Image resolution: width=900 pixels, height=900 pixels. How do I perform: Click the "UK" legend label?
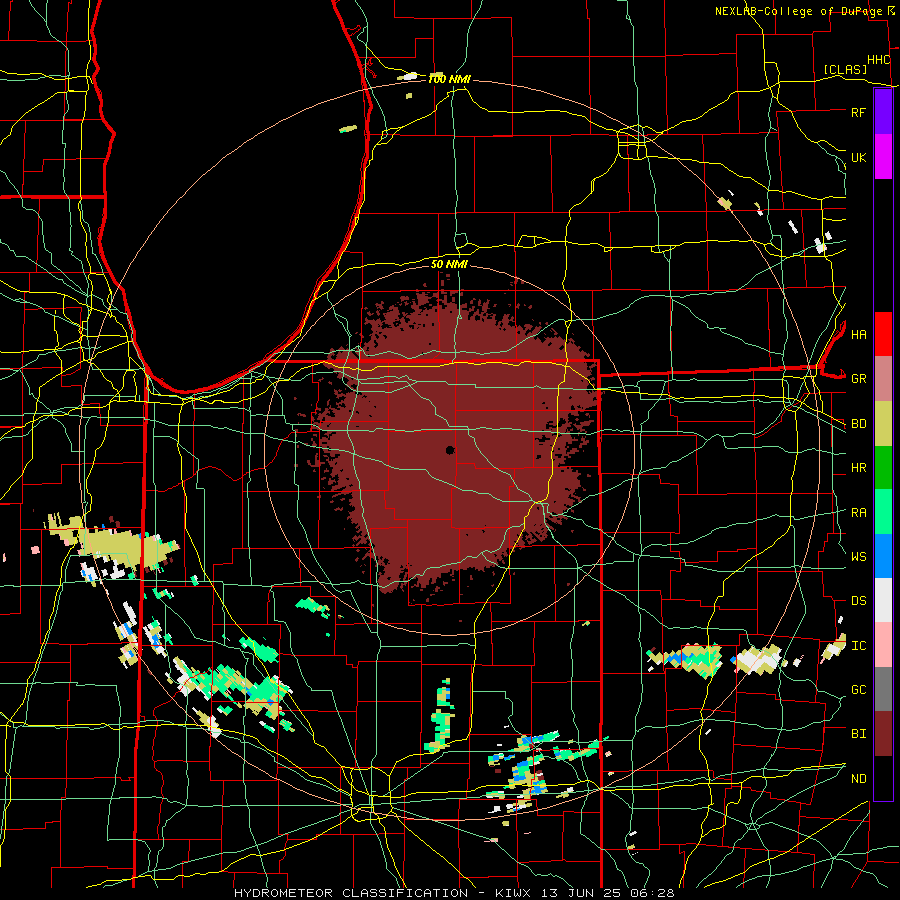click(858, 157)
